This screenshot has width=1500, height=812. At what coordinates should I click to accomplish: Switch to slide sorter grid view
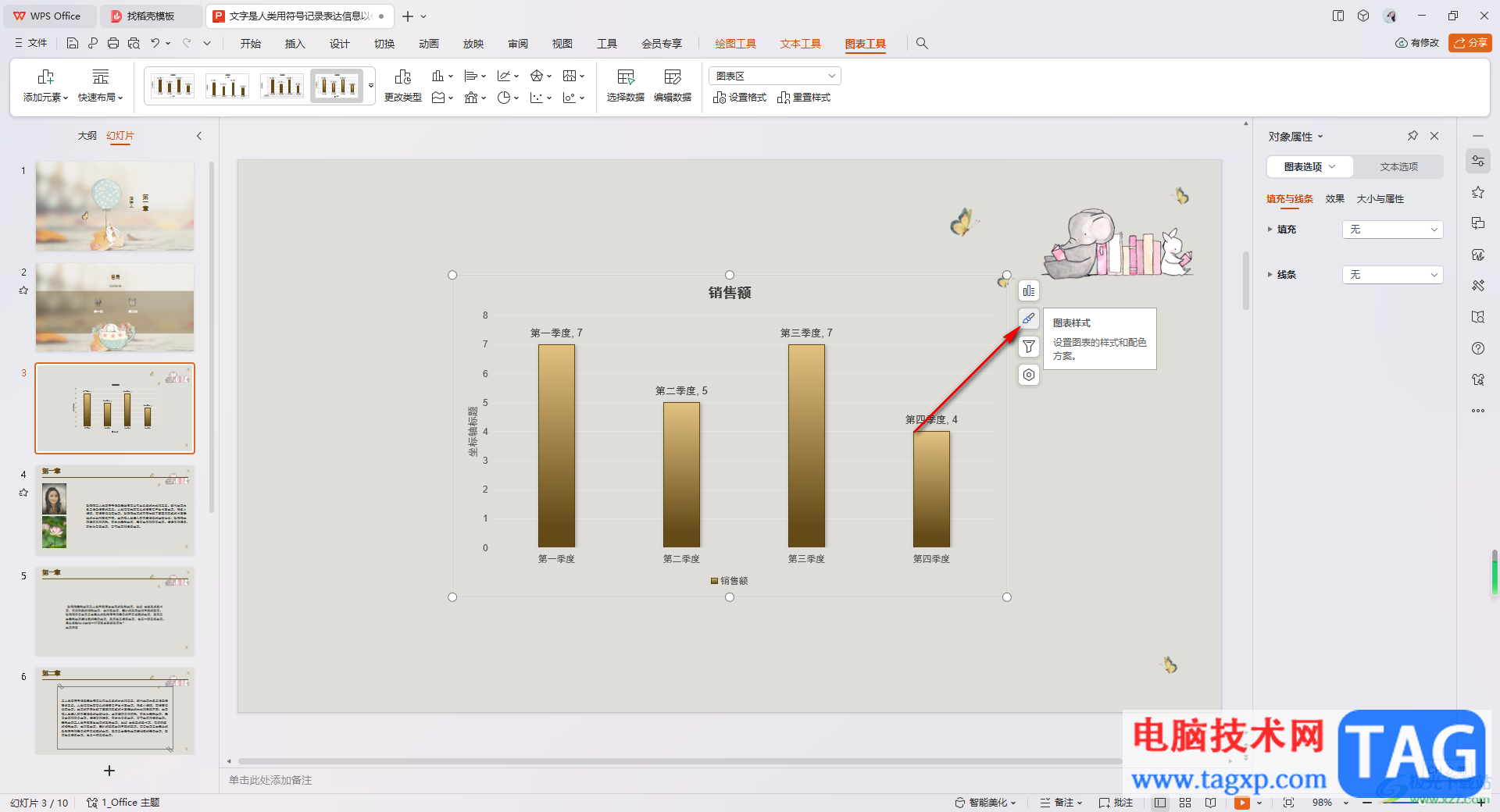pyautogui.click(x=1185, y=803)
